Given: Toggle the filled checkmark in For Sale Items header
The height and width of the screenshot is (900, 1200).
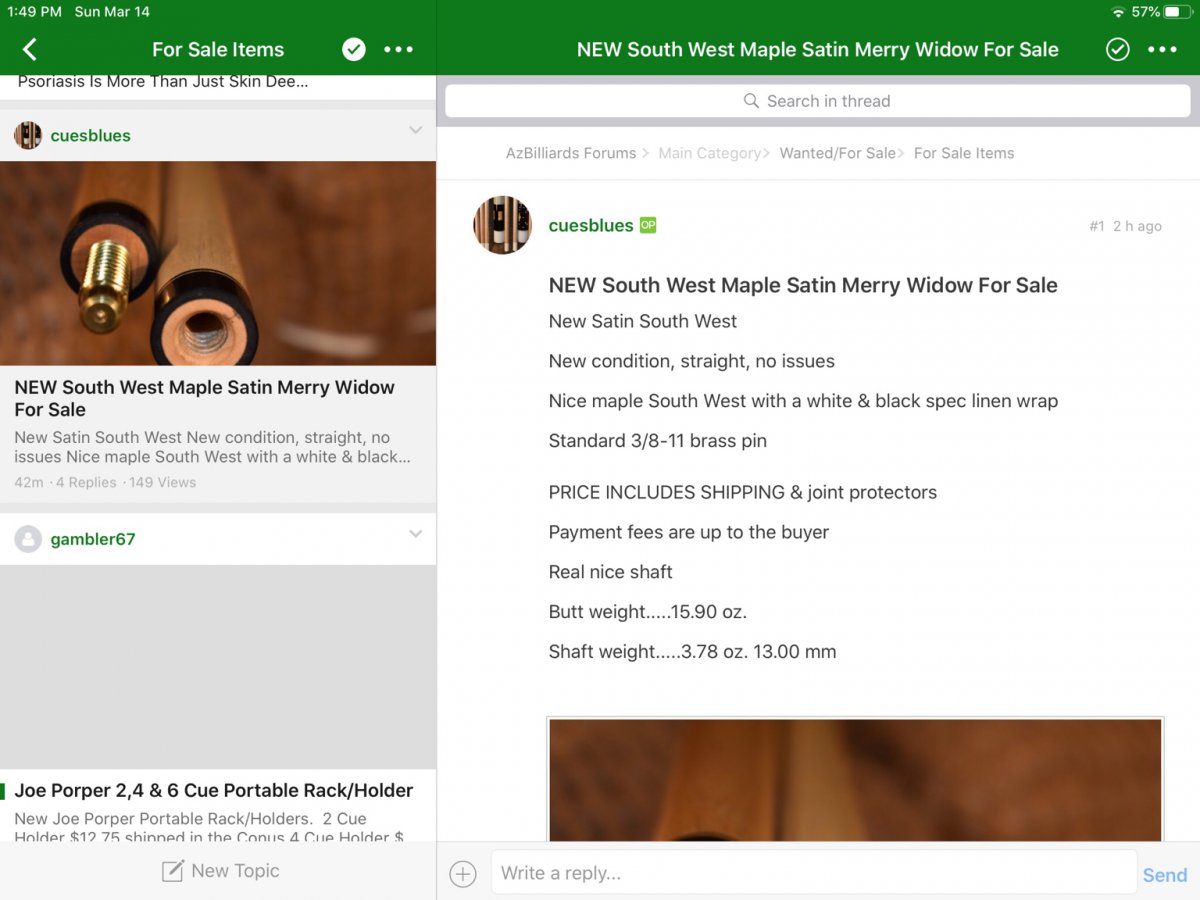Looking at the screenshot, I should pyautogui.click(x=354, y=50).
